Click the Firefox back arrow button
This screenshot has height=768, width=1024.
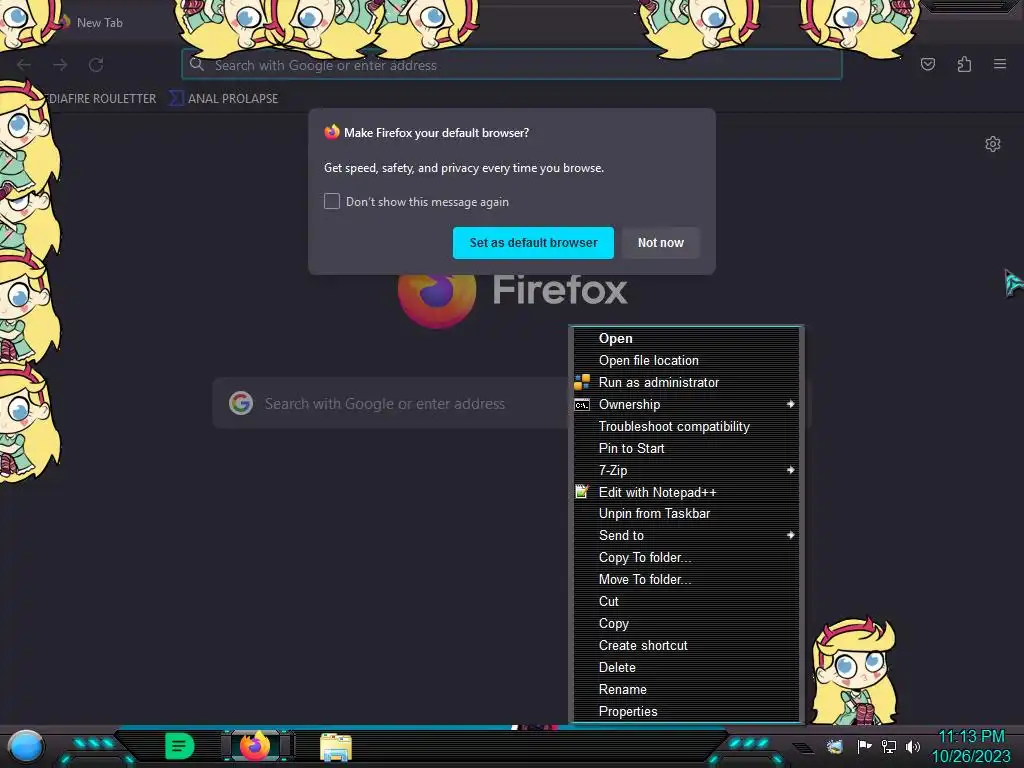pyautogui.click(x=24, y=65)
